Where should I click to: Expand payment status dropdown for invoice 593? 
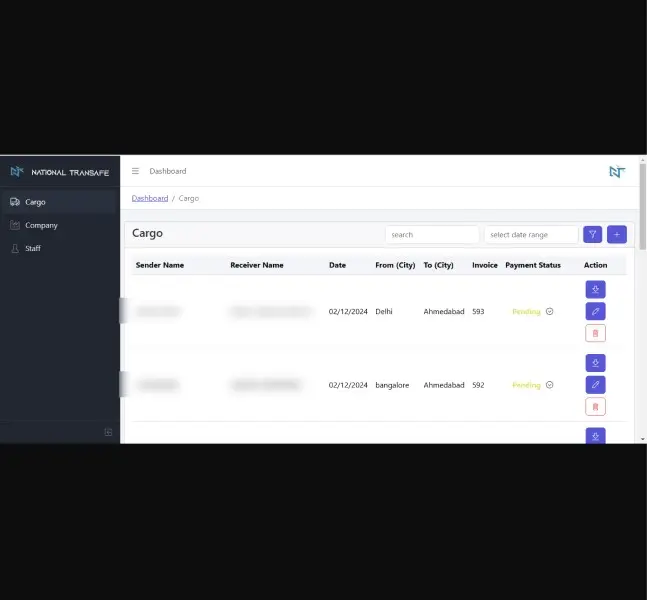click(549, 311)
